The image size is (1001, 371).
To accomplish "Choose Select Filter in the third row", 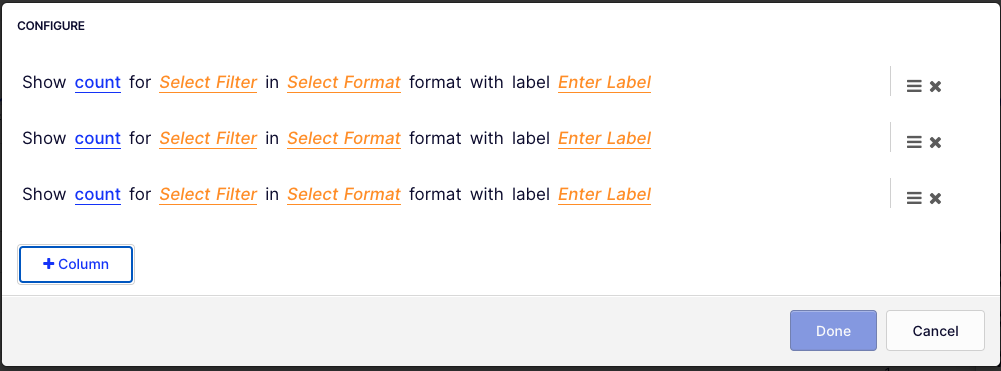I will pyautogui.click(x=208, y=194).
